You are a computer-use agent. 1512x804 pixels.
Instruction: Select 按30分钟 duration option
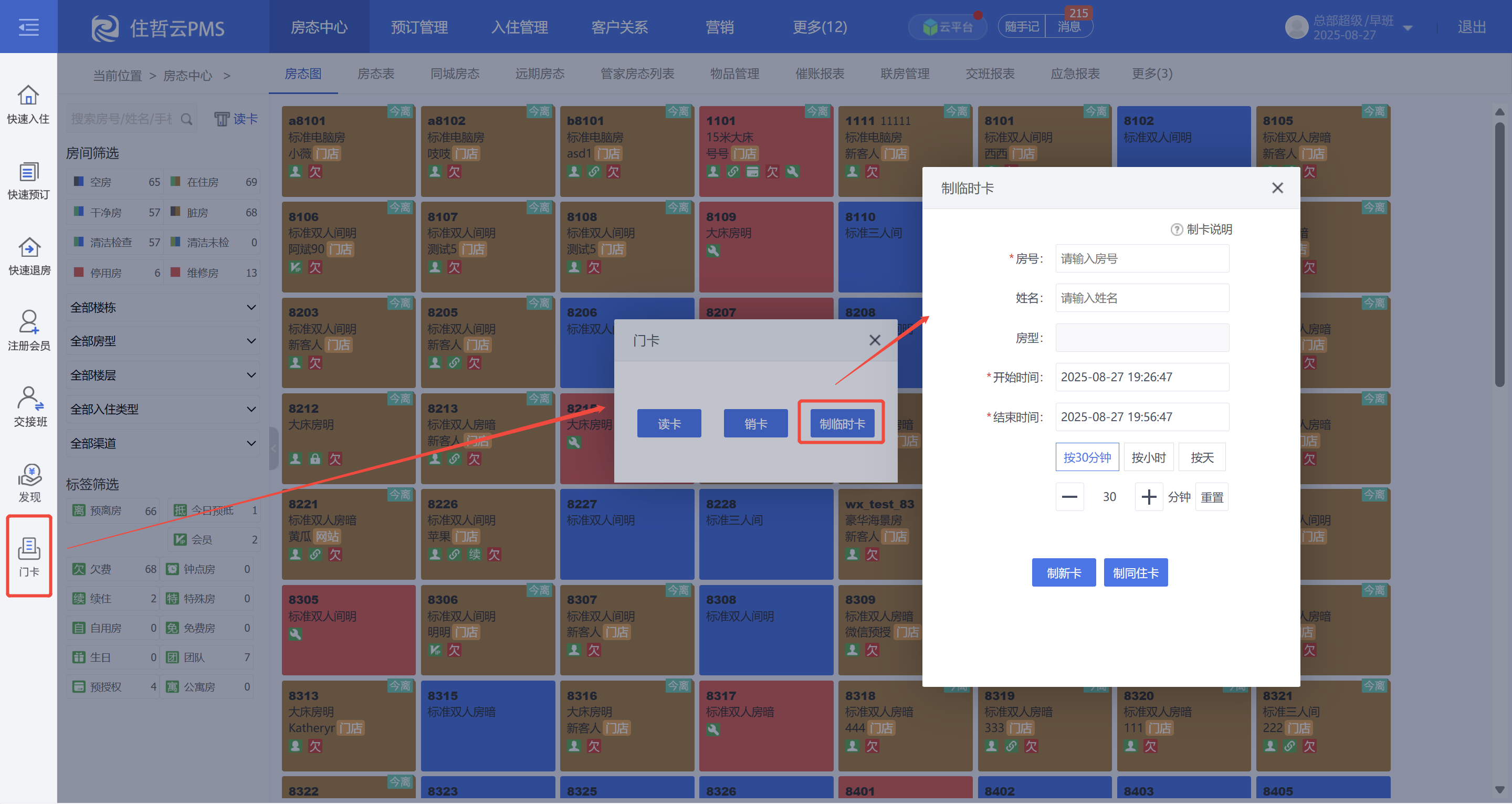click(1087, 457)
